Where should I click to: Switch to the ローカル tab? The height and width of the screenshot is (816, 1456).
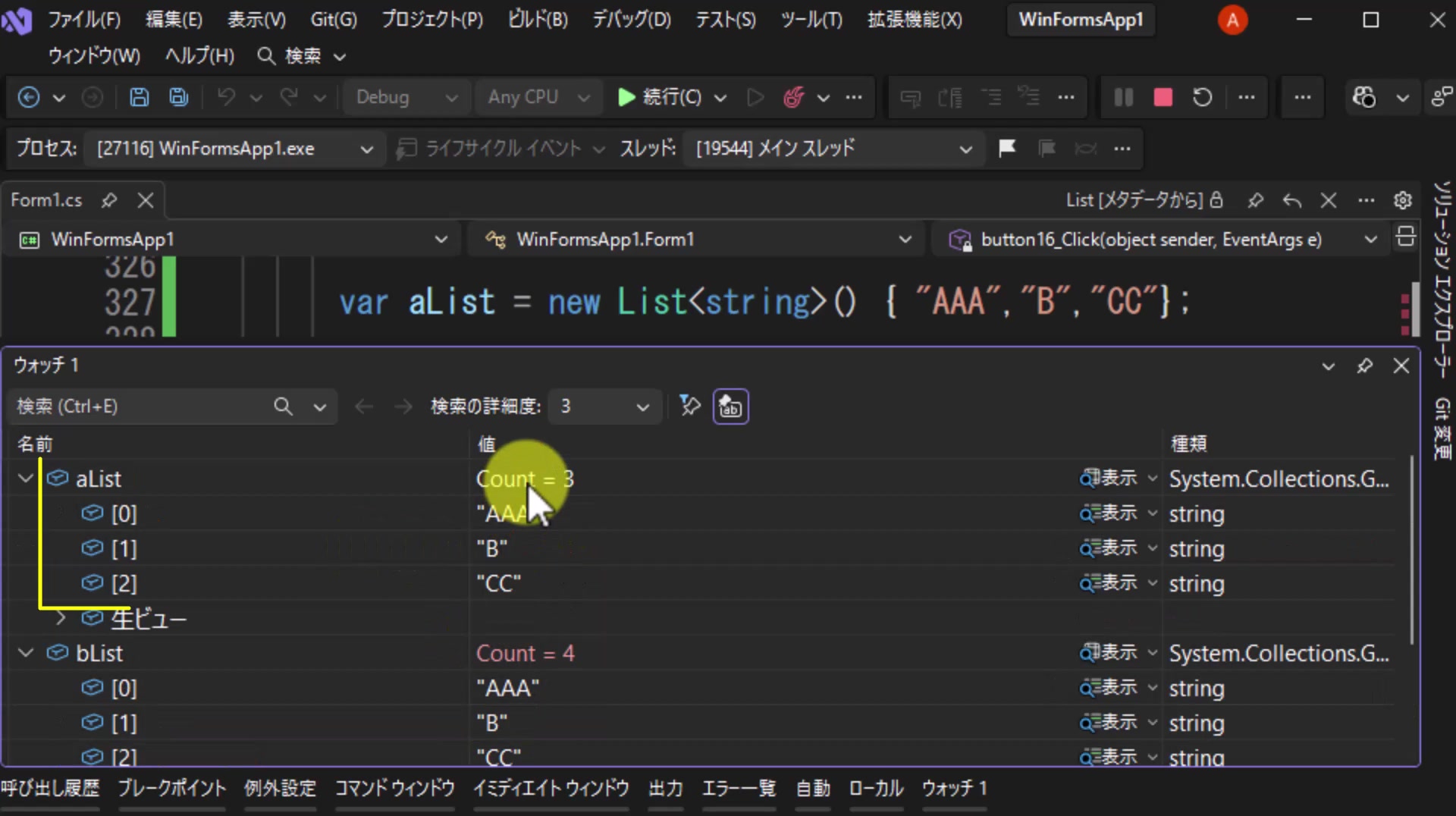(x=876, y=789)
